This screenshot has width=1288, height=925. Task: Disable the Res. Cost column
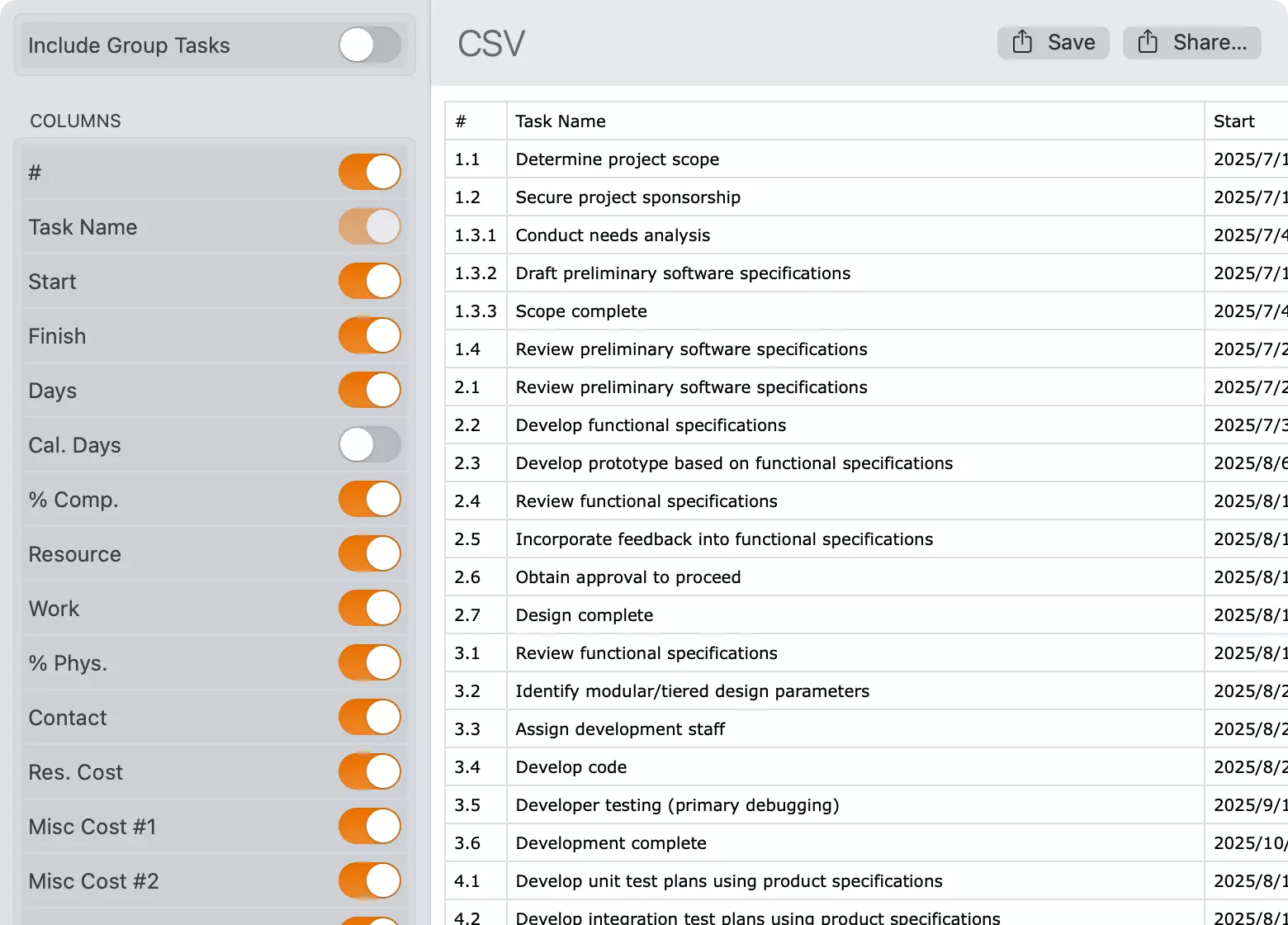[x=369, y=771]
